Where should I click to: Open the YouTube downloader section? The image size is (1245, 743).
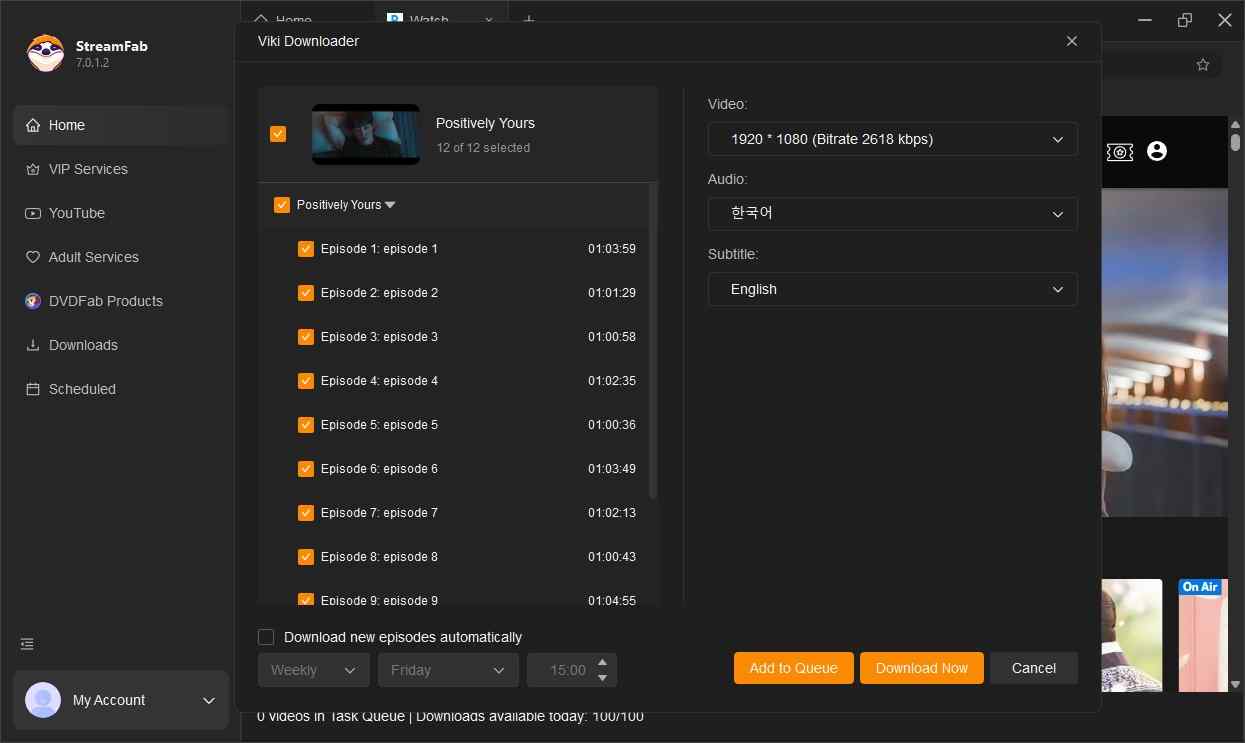tap(77, 213)
